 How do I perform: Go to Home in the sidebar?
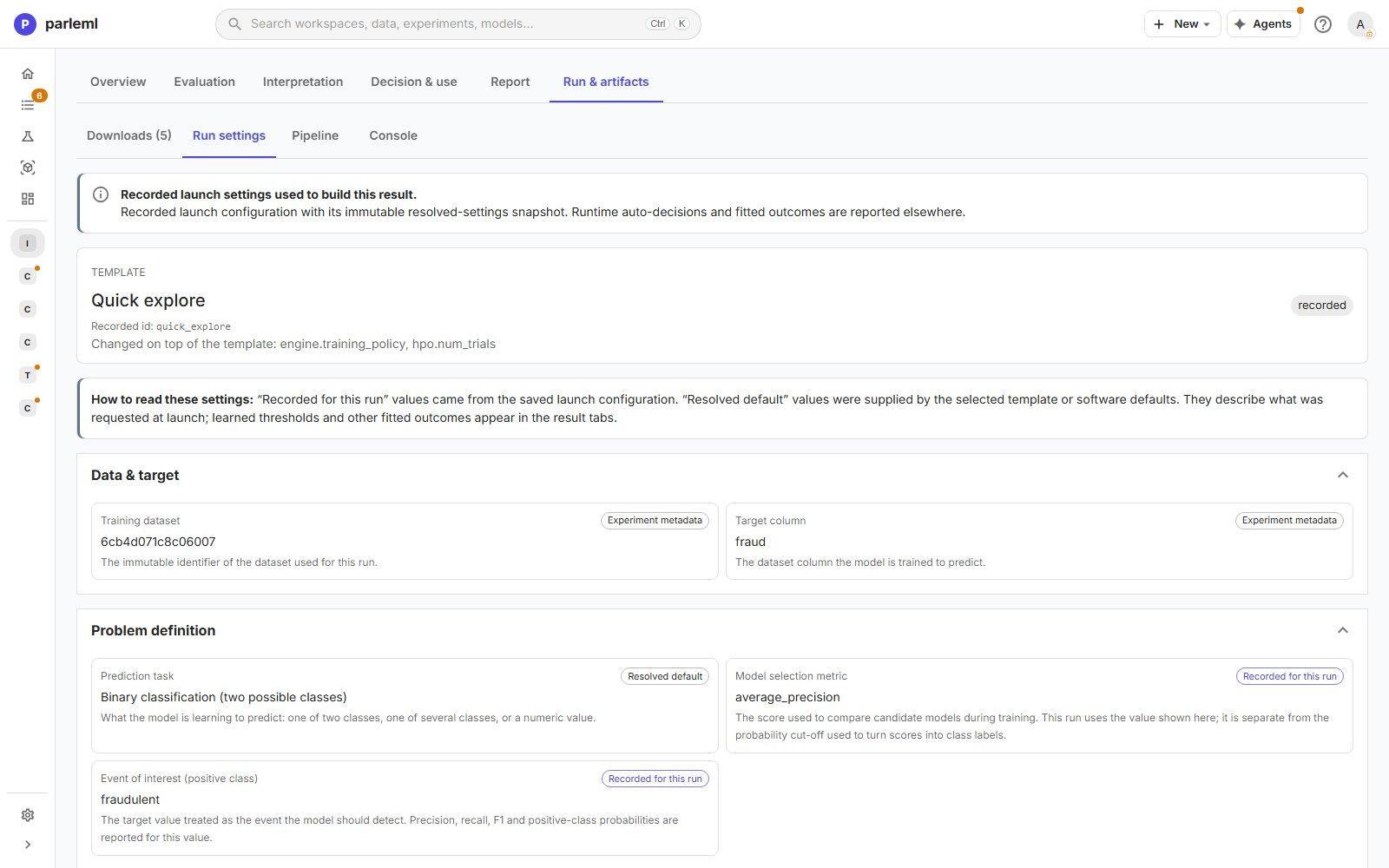click(x=28, y=74)
